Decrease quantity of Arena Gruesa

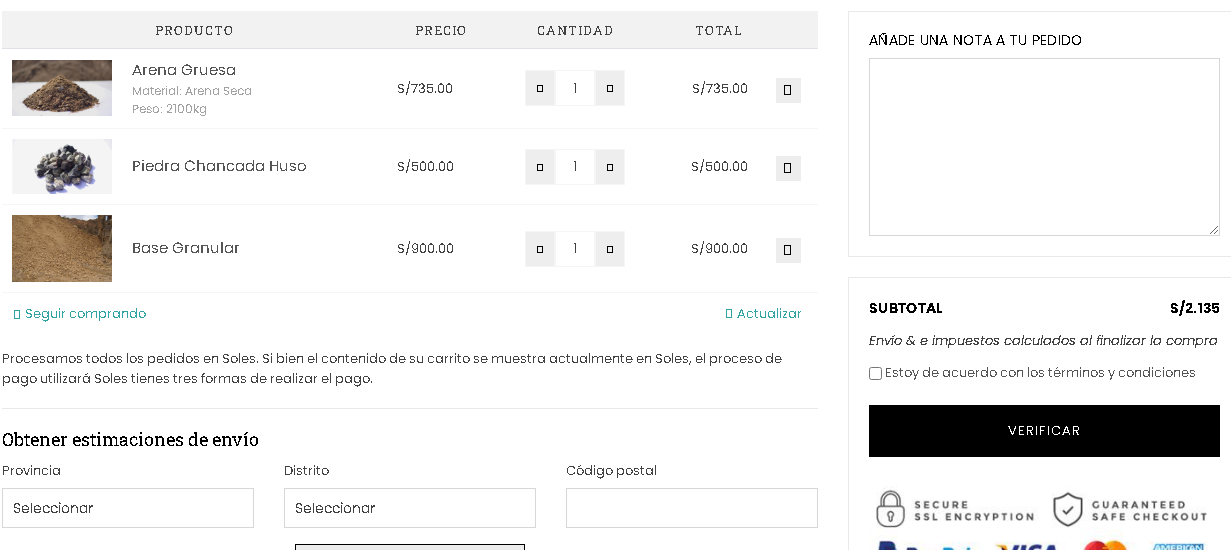pos(540,88)
